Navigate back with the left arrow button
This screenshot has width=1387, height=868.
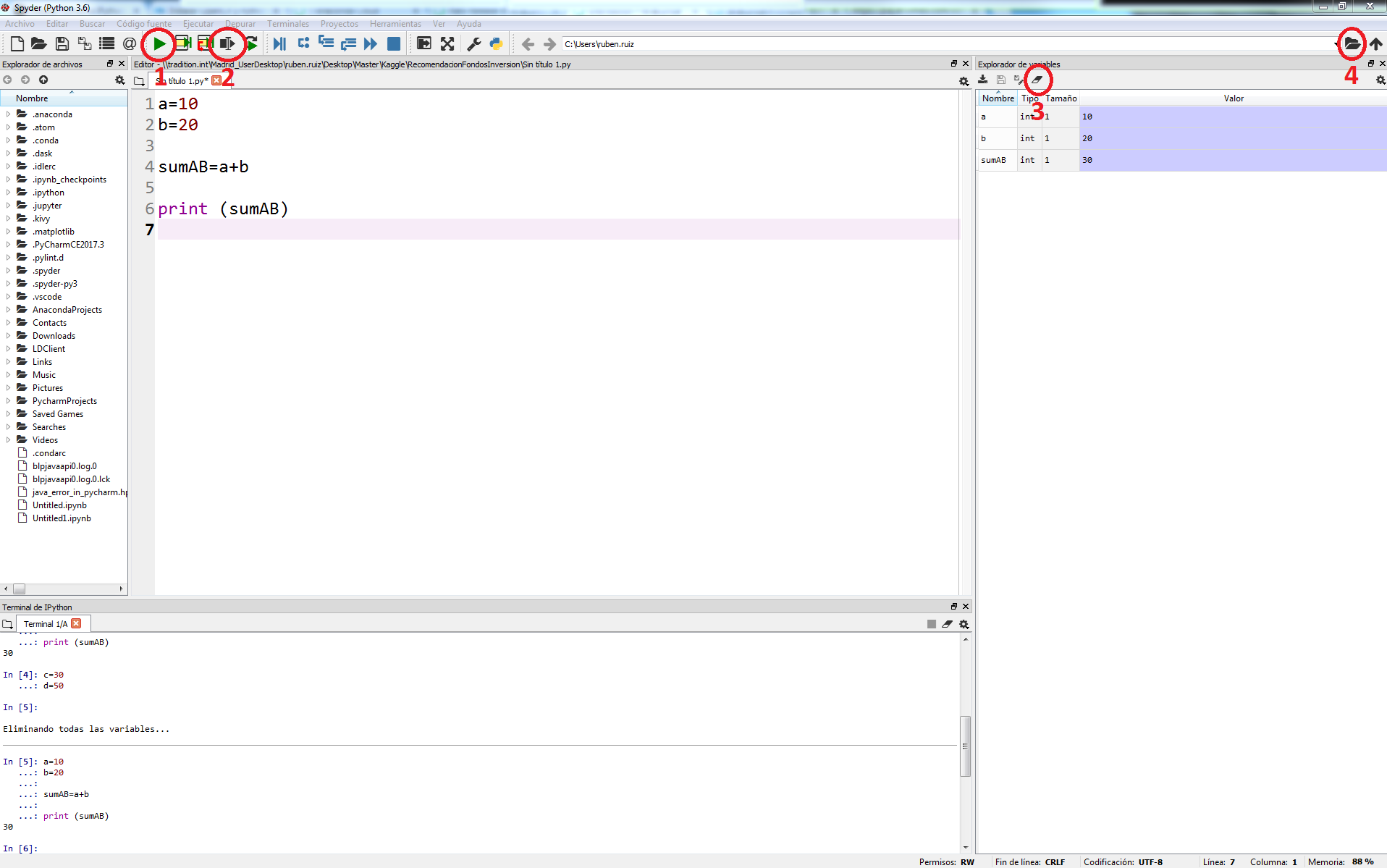pyautogui.click(x=528, y=43)
